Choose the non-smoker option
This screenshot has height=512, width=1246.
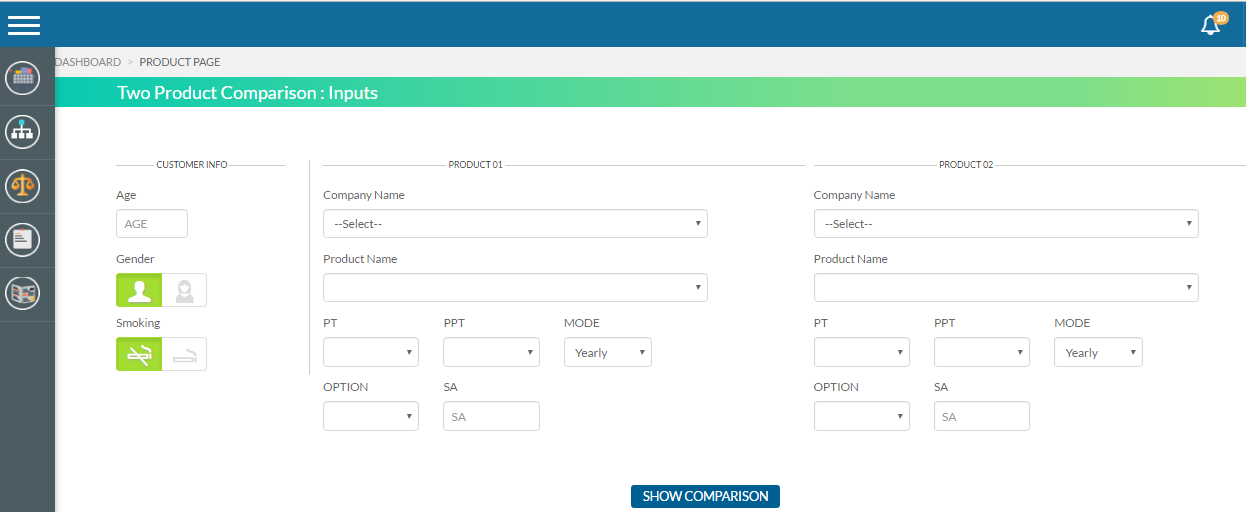coord(139,354)
